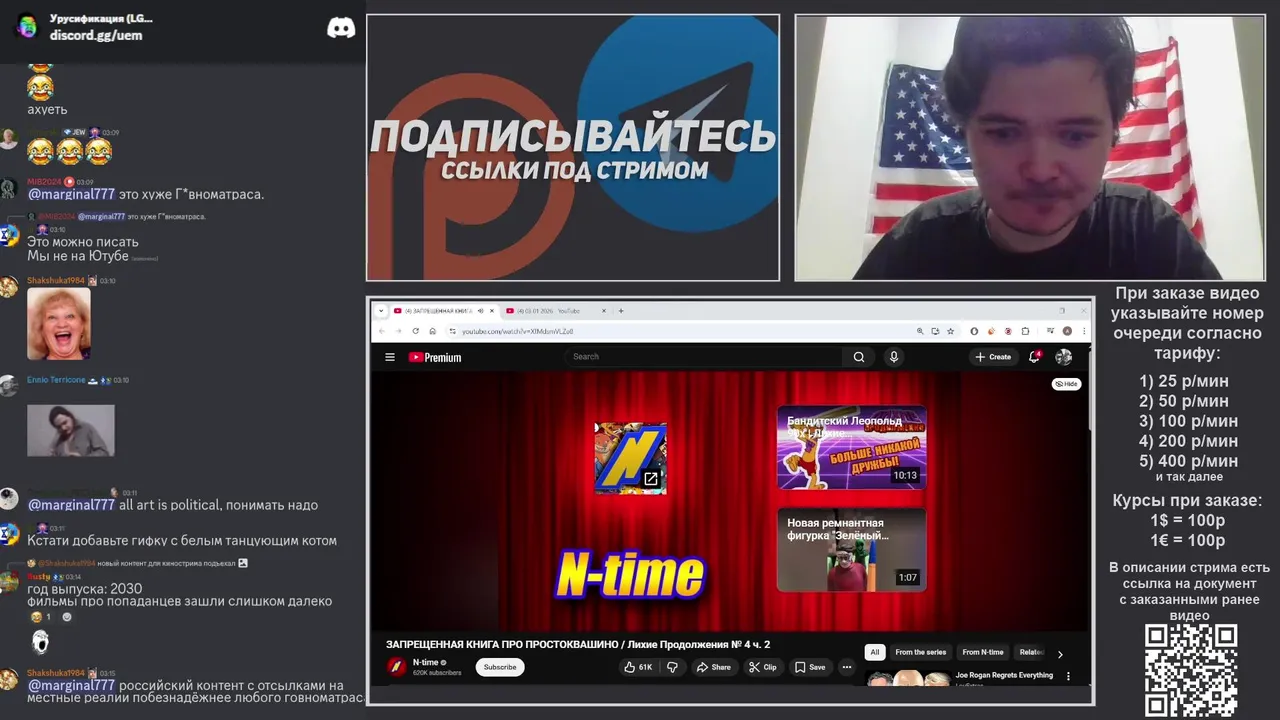Click the Ennio Terricone GIF in chat
Image resolution: width=1280 pixels, height=720 pixels.
[71, 430]
